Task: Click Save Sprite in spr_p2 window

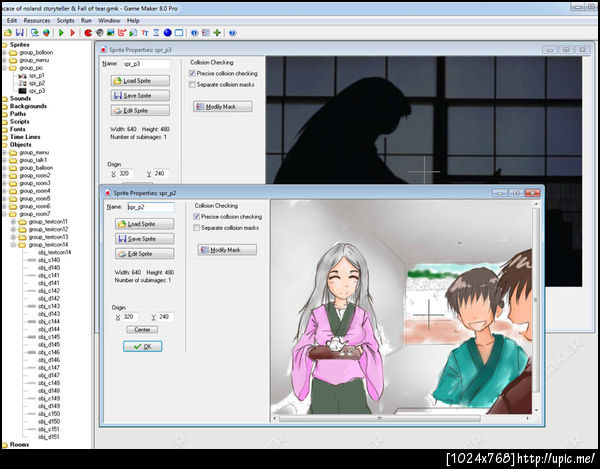Action: 145,239
